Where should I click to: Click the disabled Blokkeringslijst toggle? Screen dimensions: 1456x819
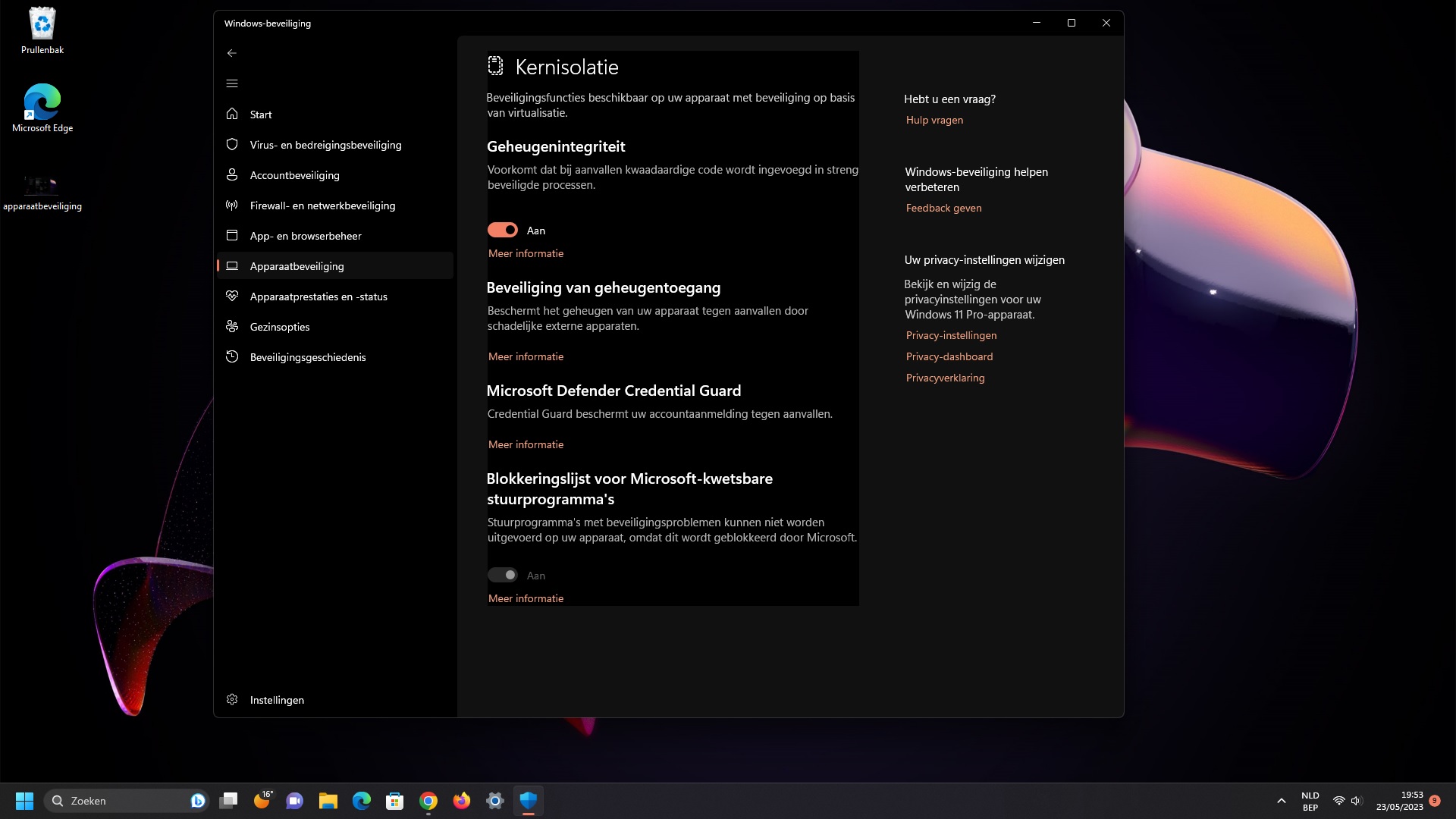(x=503, y=575)
